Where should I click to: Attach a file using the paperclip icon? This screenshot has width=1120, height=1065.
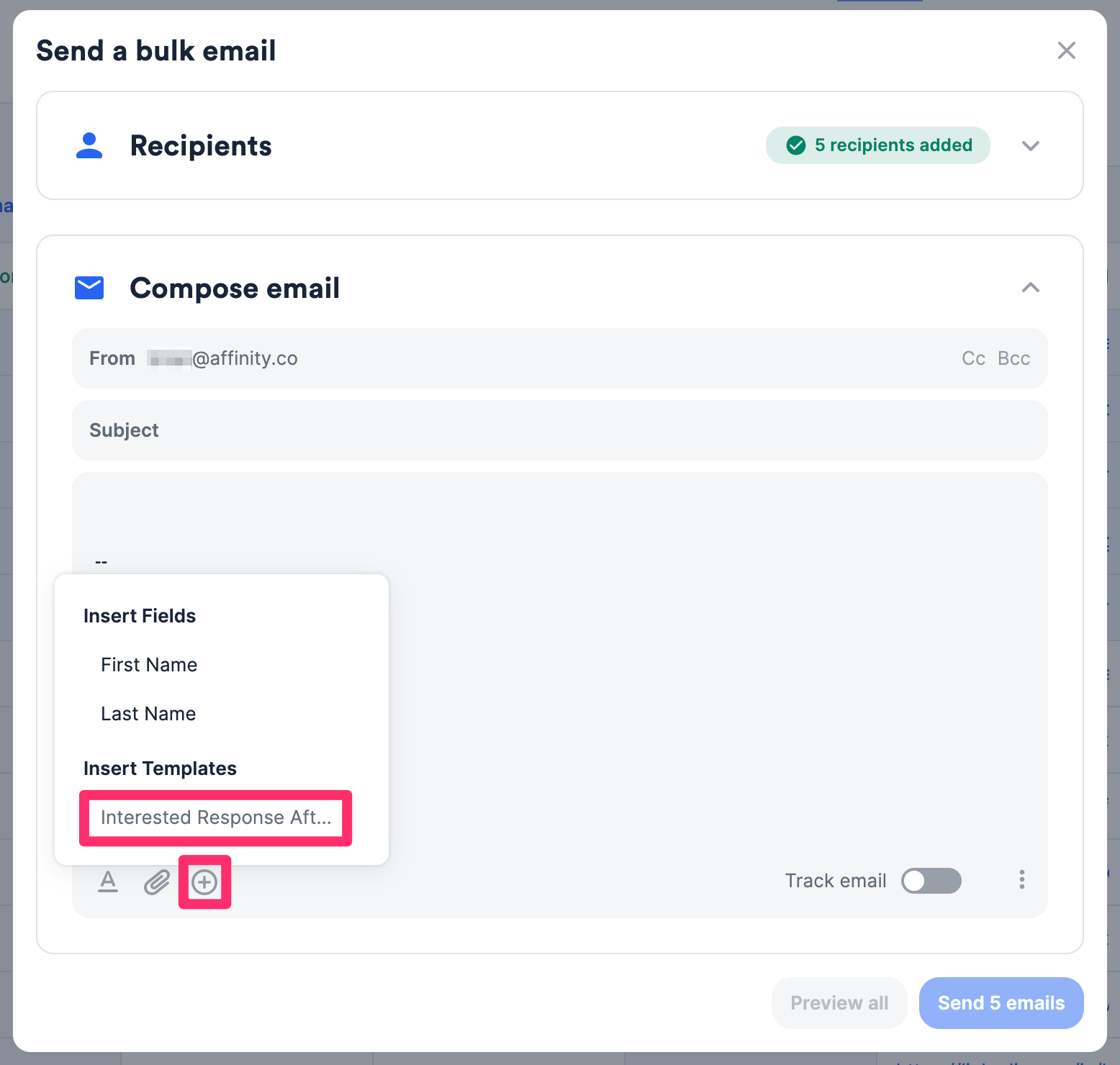click(155, 881)
